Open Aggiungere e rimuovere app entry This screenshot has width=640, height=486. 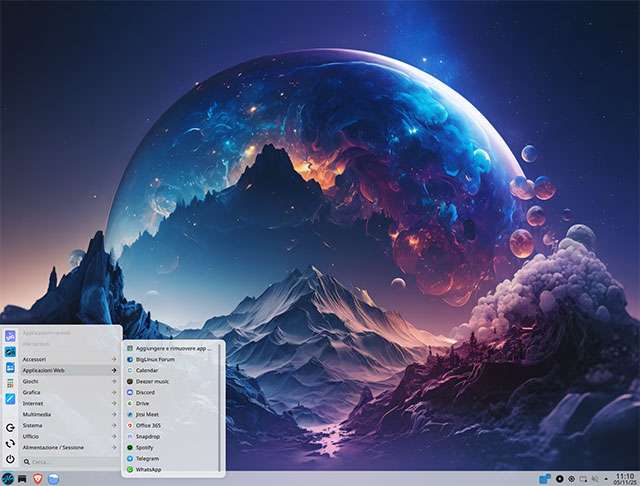(171, 348)
